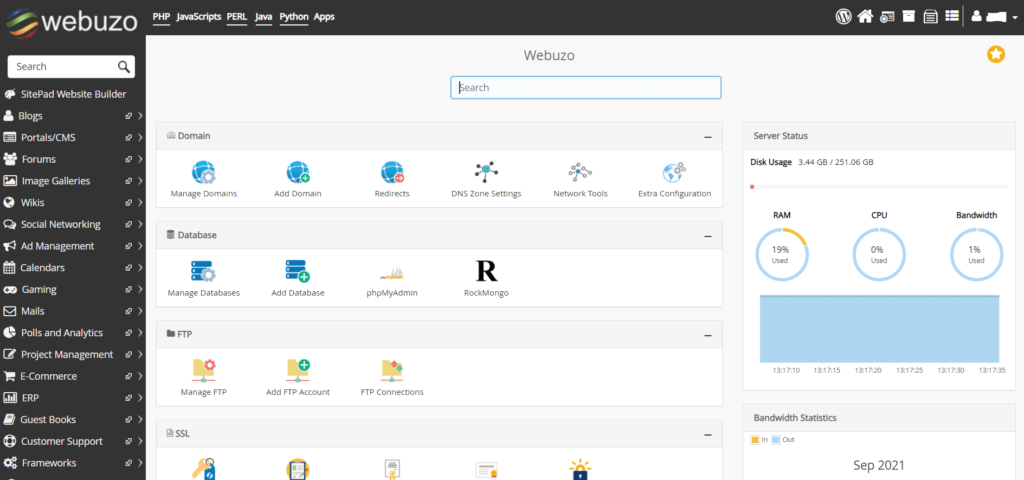This screenshot has height=480, width=1024.
Task: Open Manage Databases
Action: pyautogui.click(x=203, y=271)
